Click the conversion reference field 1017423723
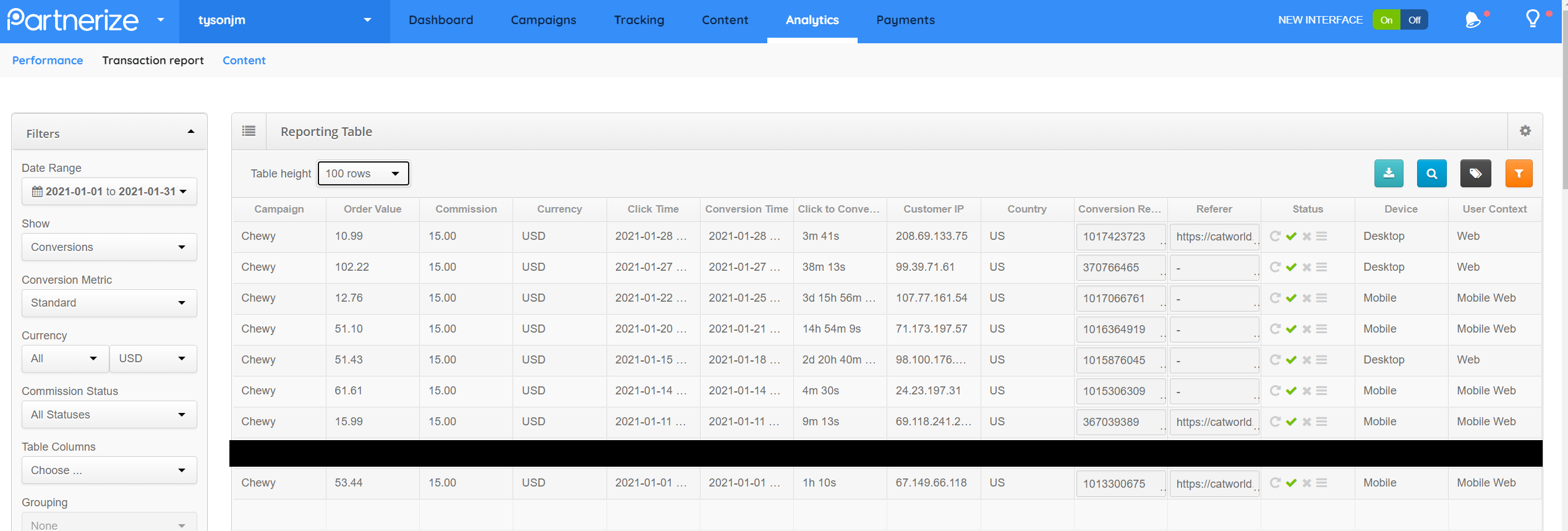This screenshot has width=1568, height=531. [1121, 237]
